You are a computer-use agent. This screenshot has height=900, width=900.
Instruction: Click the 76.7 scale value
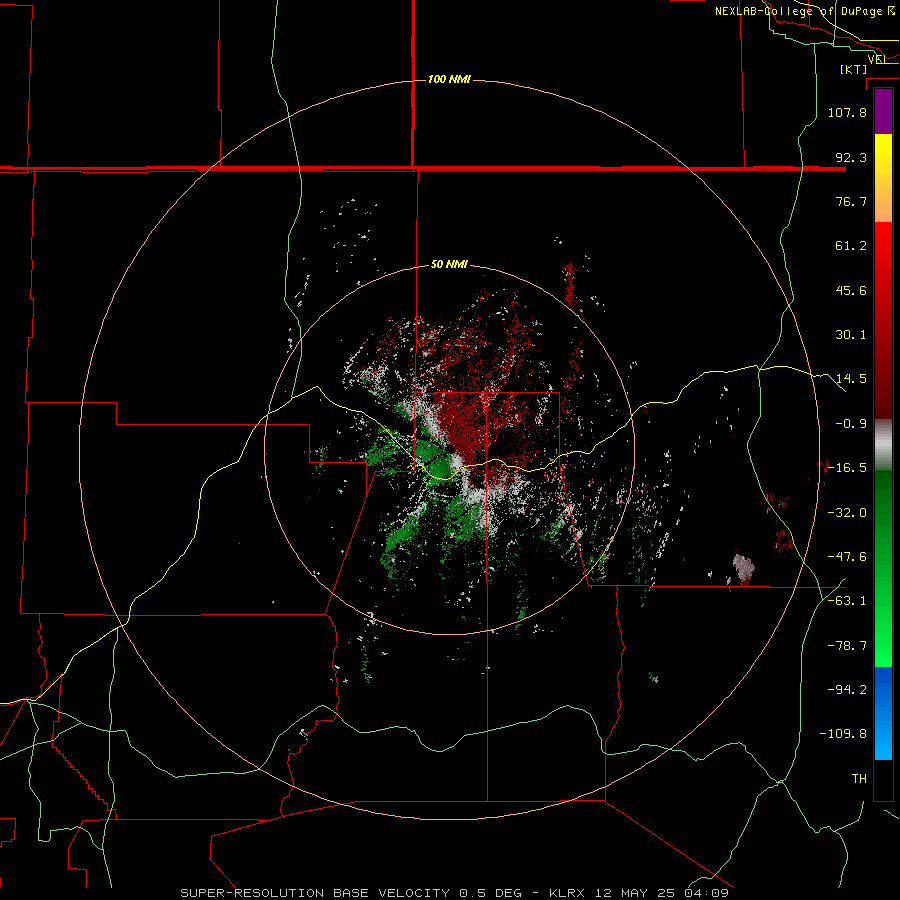click(x=851, y=201)
